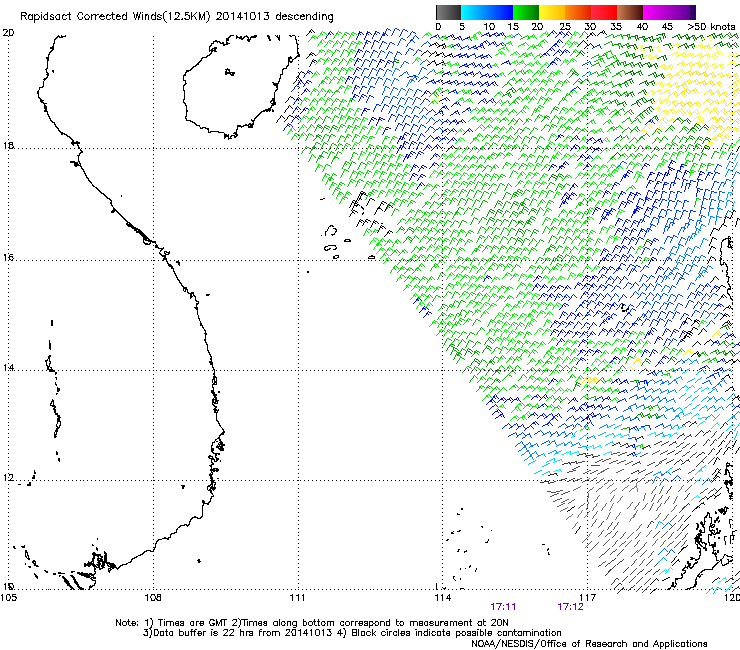Click the brown 35-40 knots legend segment
Screen dimensions: 740x650
(x=630, y=12)
